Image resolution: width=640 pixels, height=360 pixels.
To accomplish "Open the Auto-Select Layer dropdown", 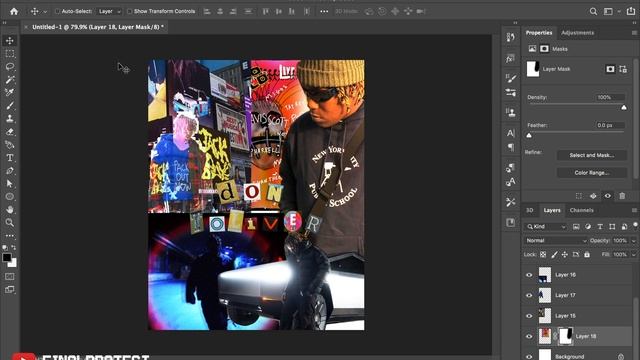I will point(109,11).
